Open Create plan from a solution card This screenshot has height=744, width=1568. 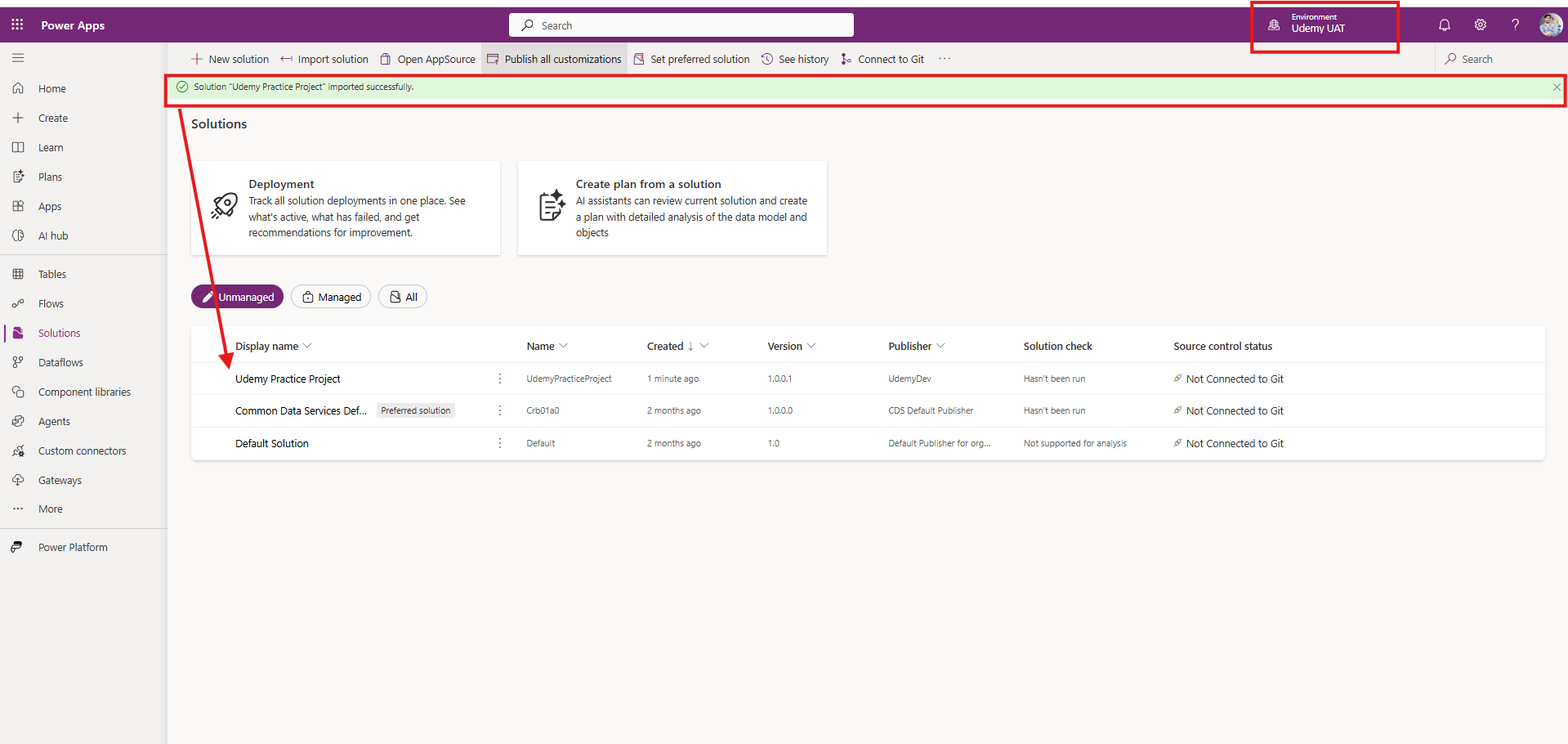(x=672, y=208)
